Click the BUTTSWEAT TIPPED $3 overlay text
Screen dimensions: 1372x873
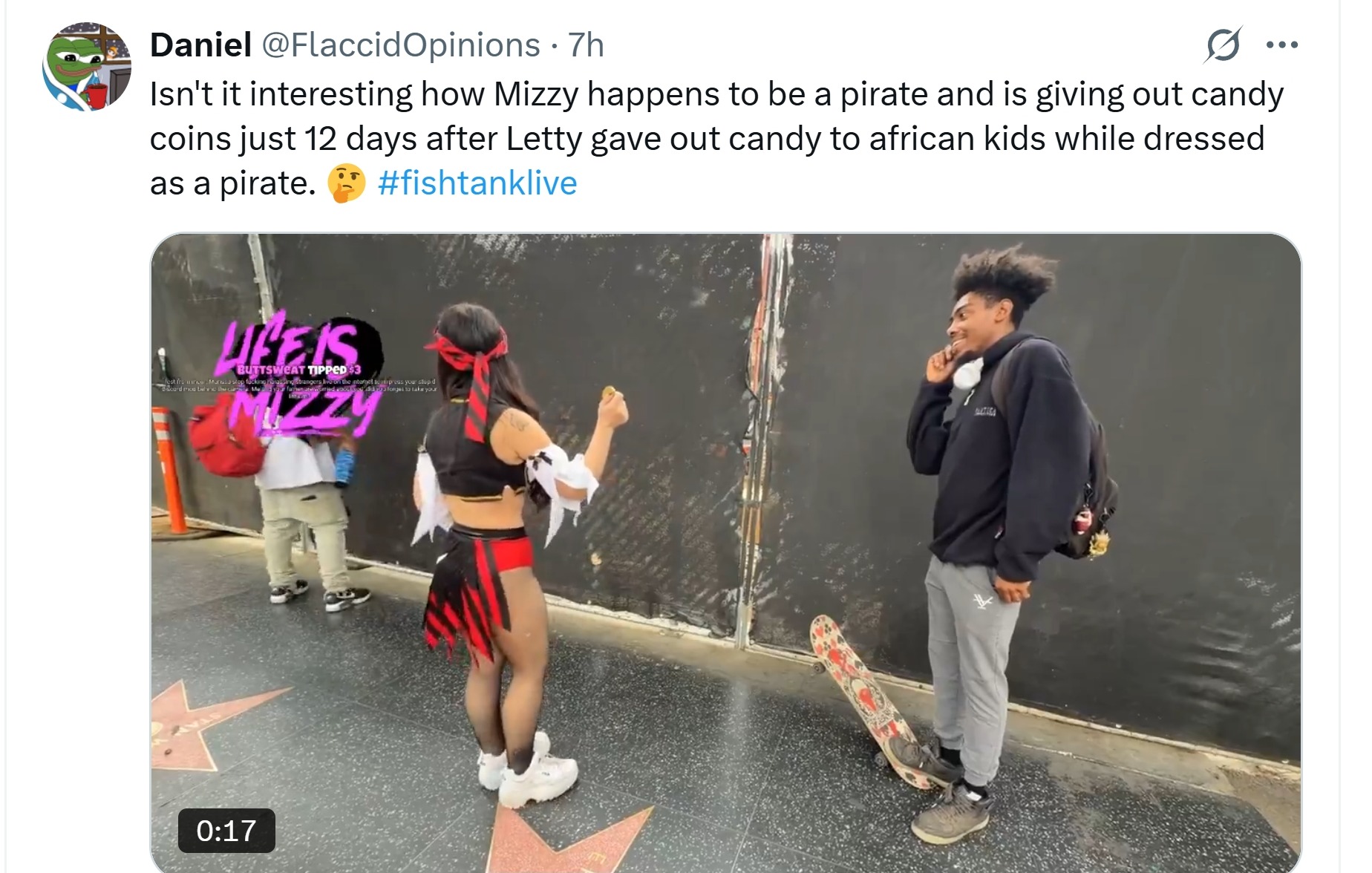[x=298, y=369]
